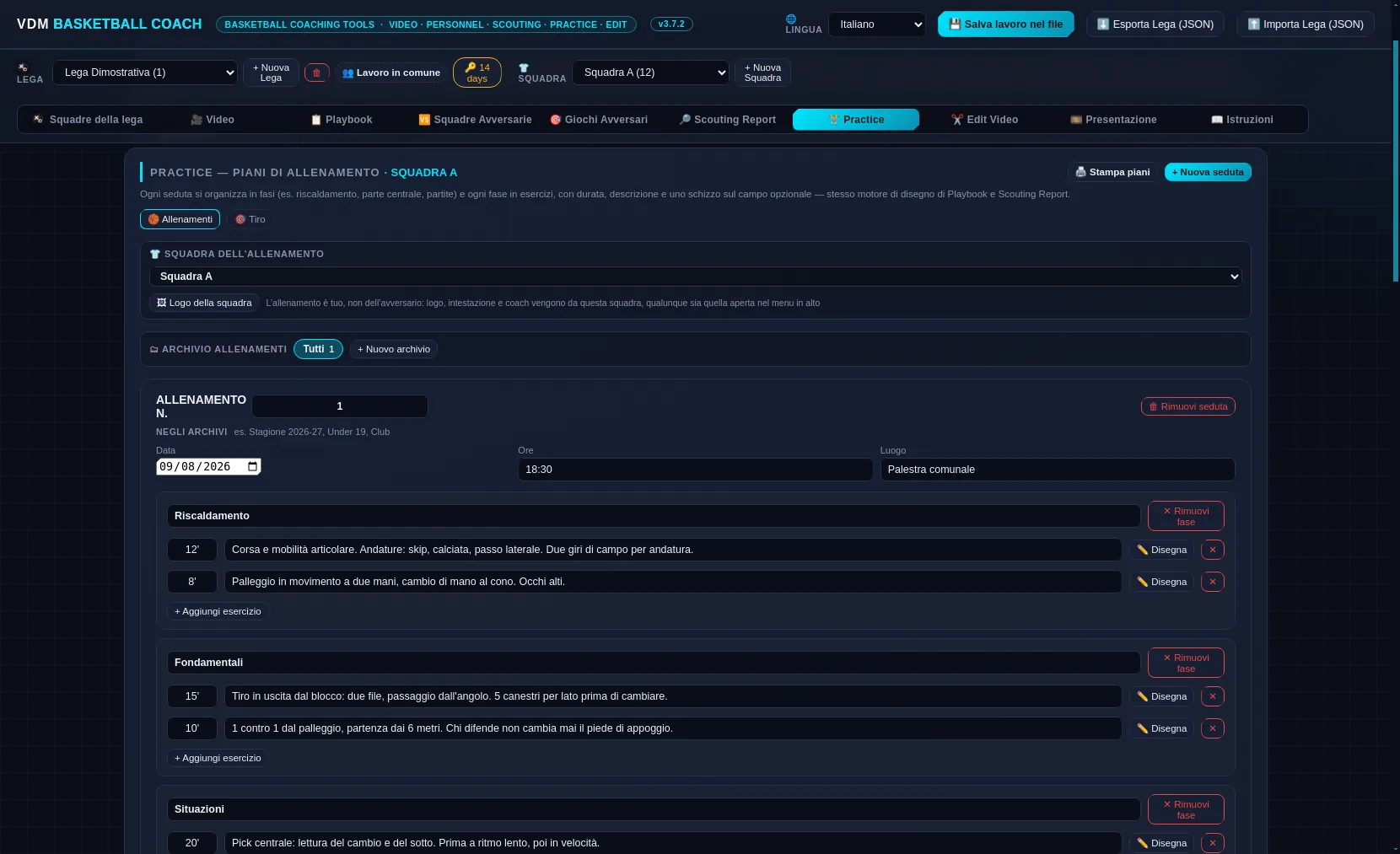Click the calendar icon in the Data field
The image size is (1400, 854).
click(x=252, y=466)
